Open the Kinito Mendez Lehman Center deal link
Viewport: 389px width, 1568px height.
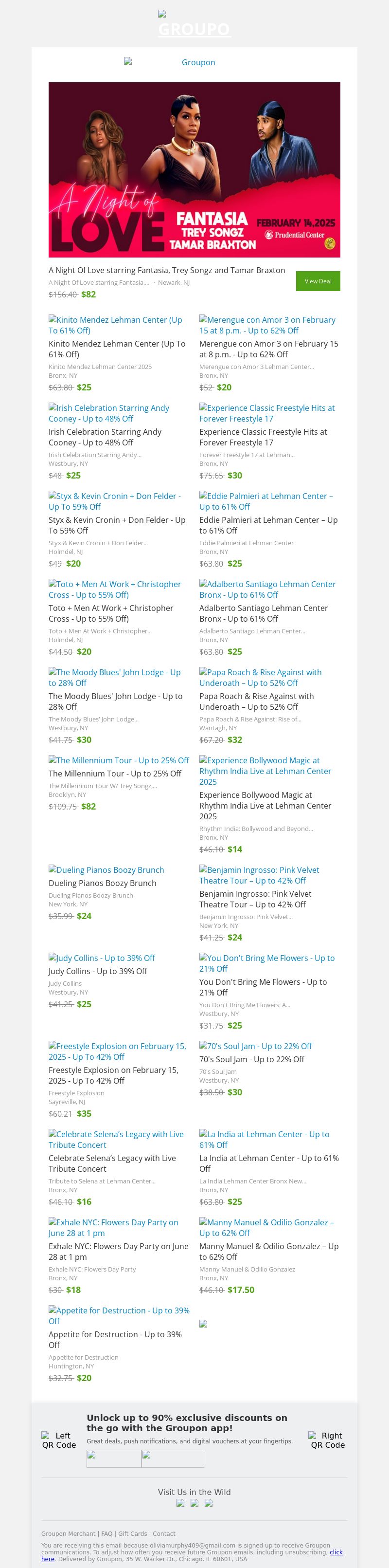tap(116, 324)
